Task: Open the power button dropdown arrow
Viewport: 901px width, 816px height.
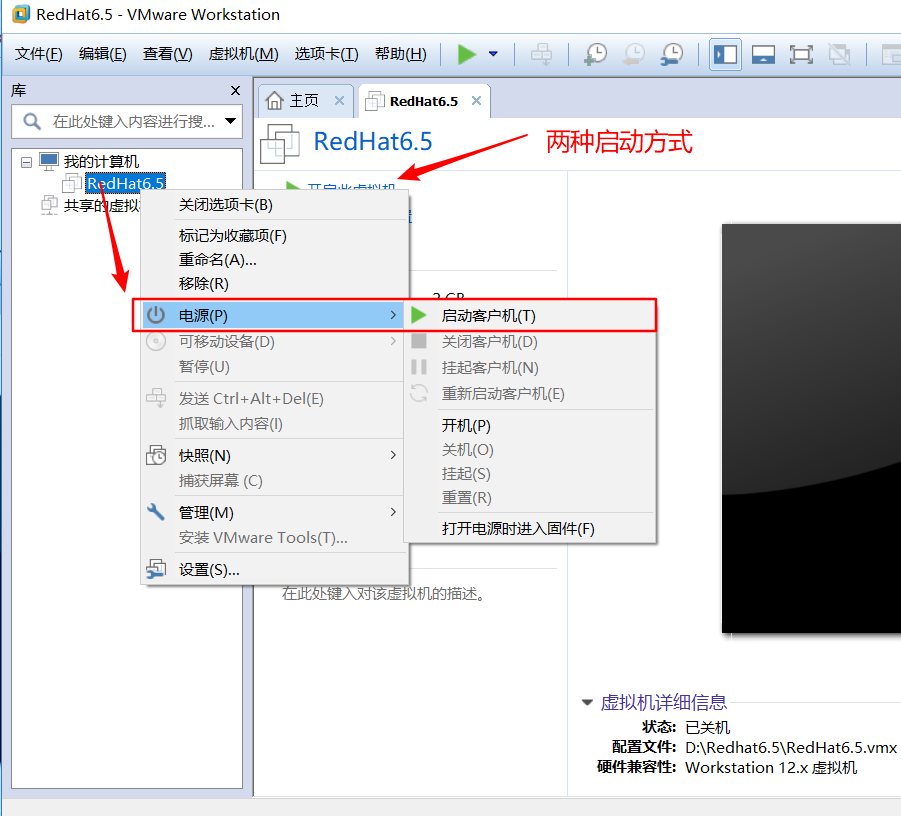Action: (492, 56)
